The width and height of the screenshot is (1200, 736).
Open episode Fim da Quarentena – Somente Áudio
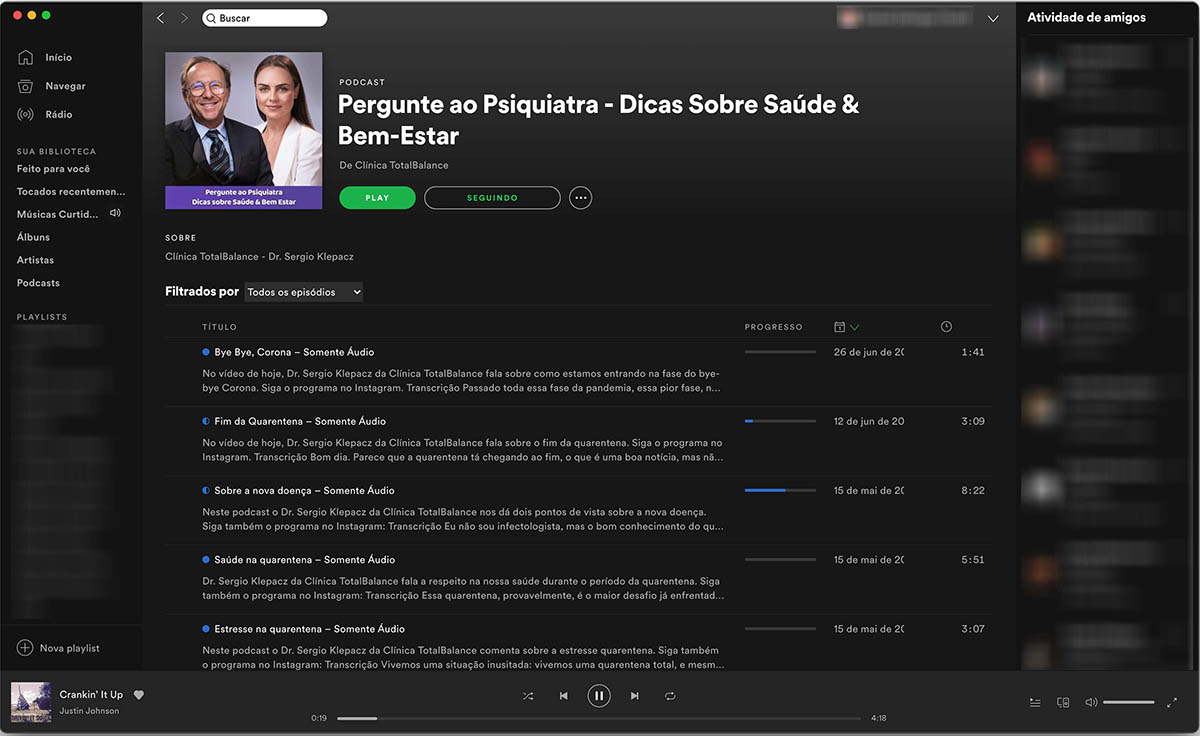pos(300,421)
